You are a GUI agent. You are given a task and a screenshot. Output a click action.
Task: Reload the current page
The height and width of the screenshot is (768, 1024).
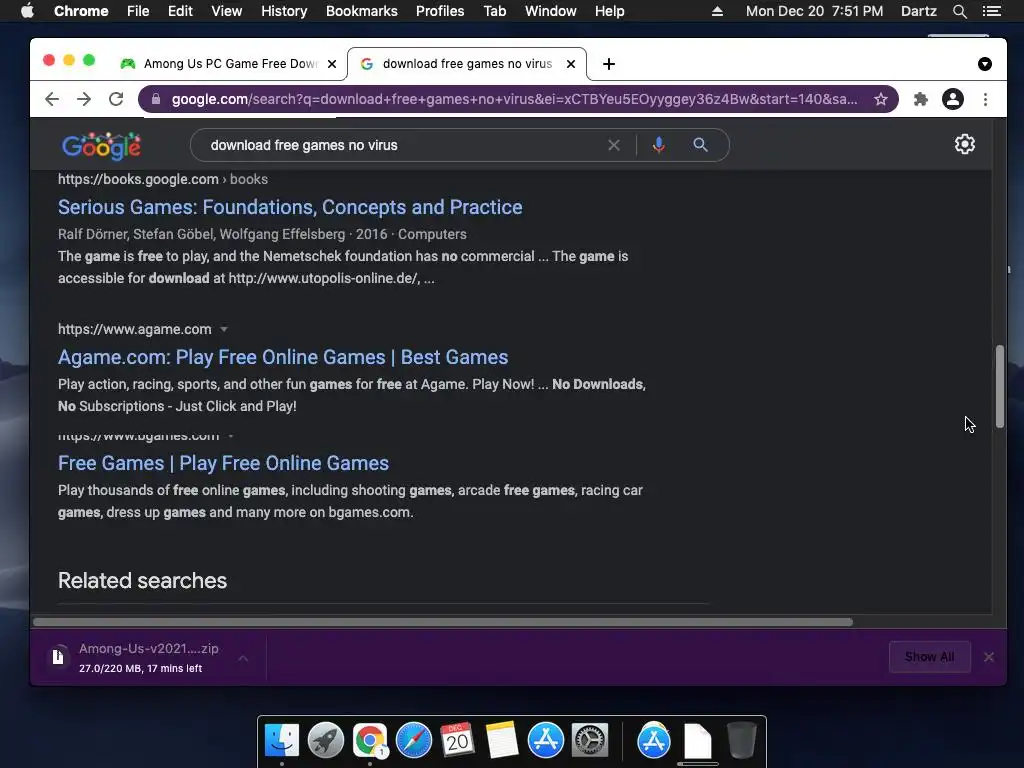[x=116, y=99]
